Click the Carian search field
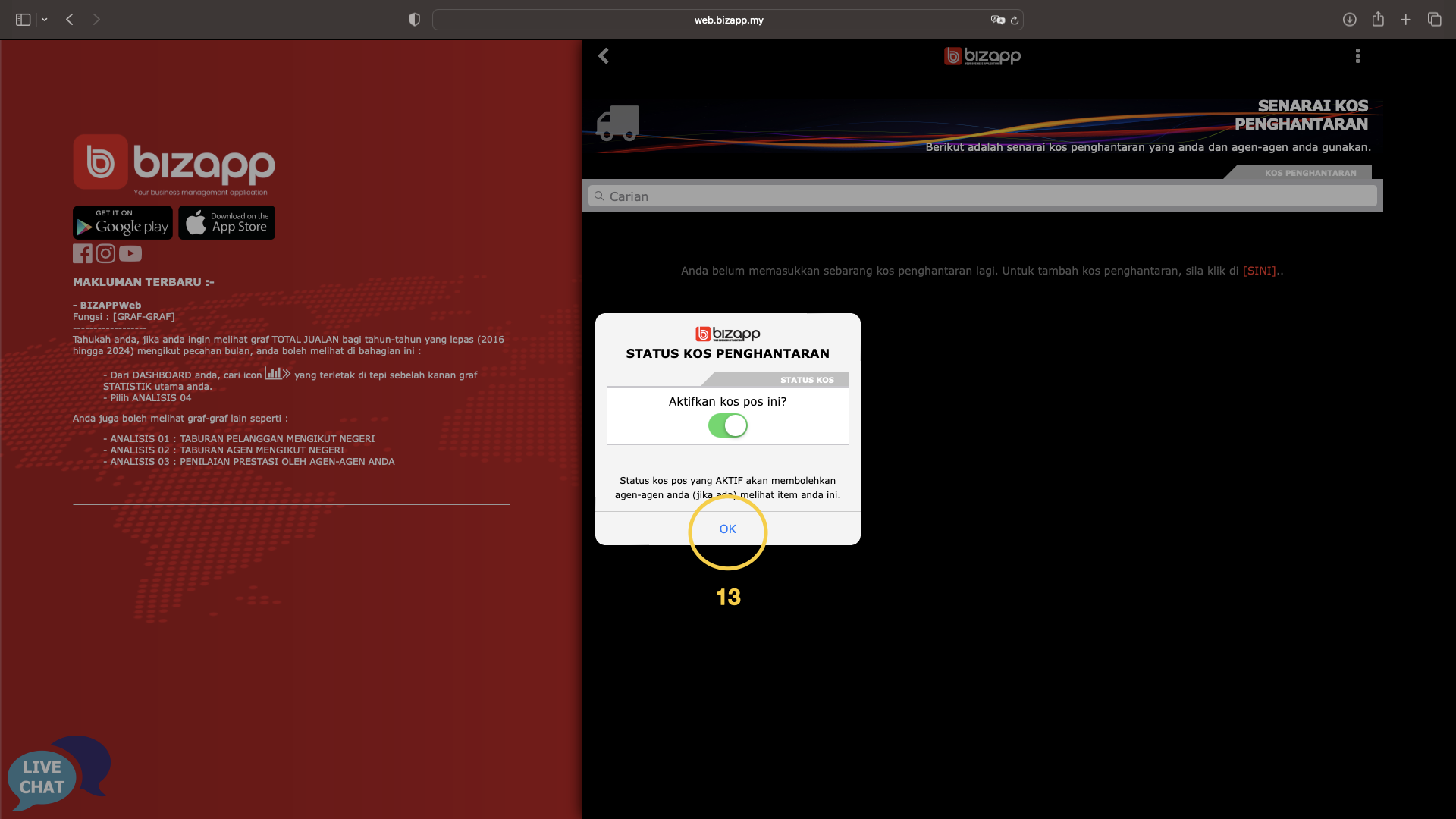The height and width of the screenshot is (819, 1456). point(982,196)
